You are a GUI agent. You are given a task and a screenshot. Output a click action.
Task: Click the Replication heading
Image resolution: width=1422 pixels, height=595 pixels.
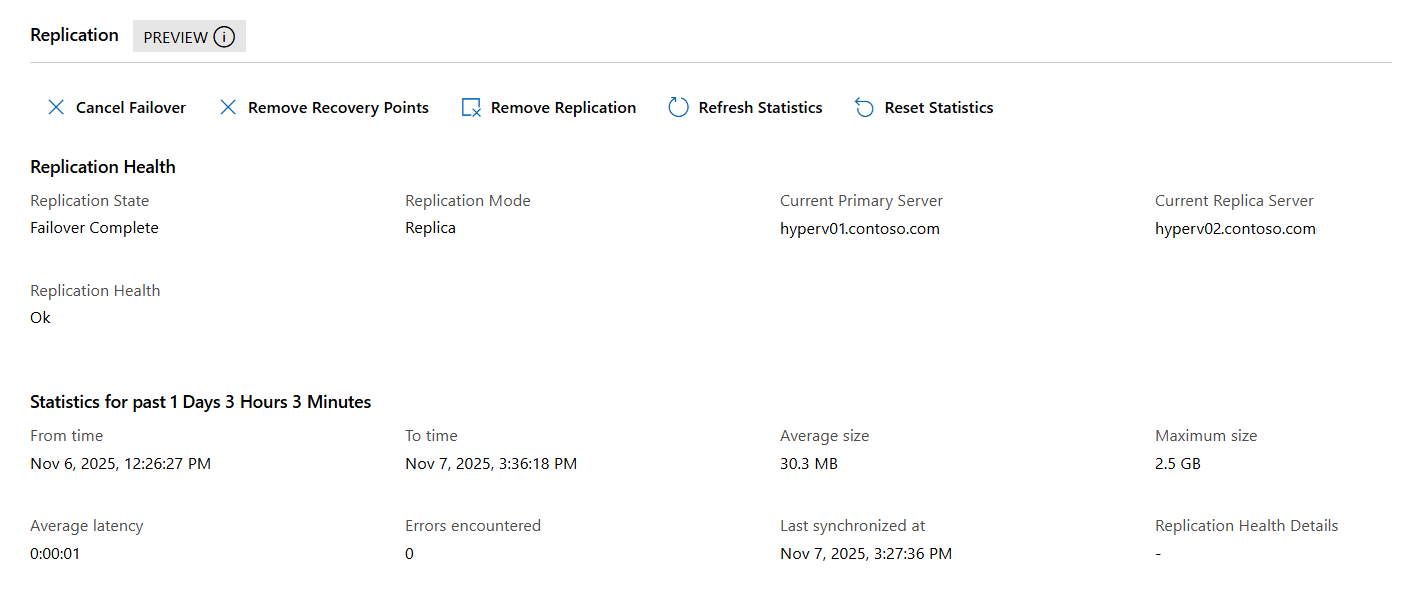pyautogui.click(x=74, y=35)
